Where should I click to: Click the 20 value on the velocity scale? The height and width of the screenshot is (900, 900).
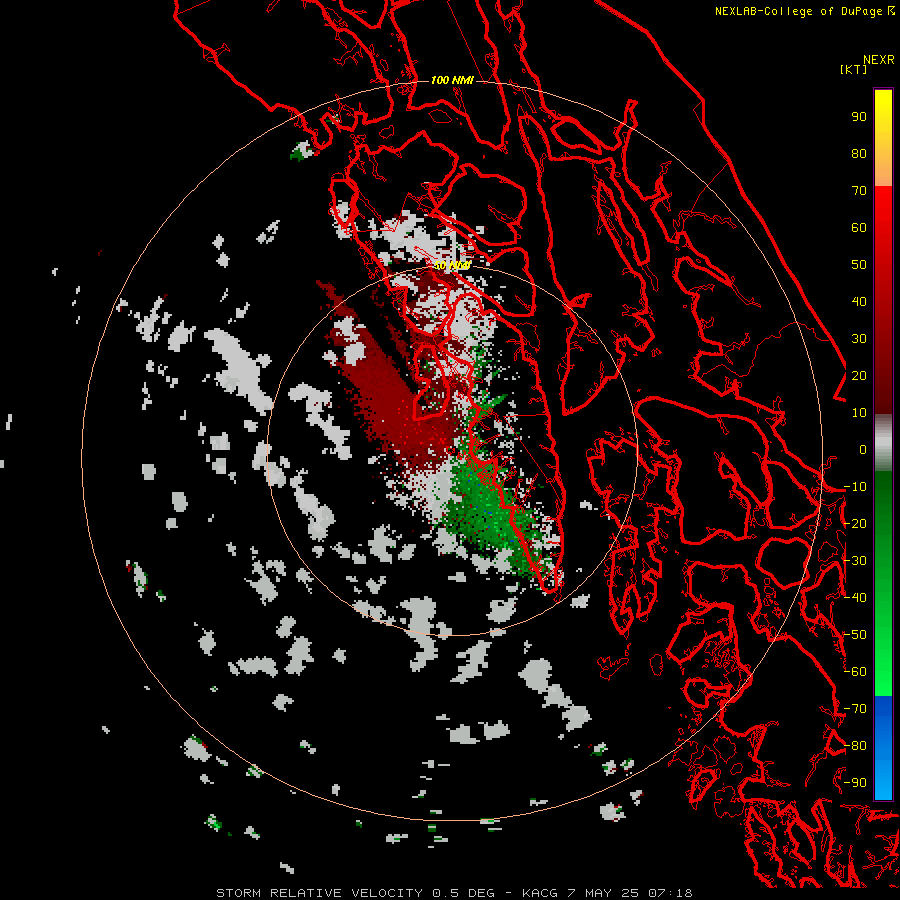859,376
